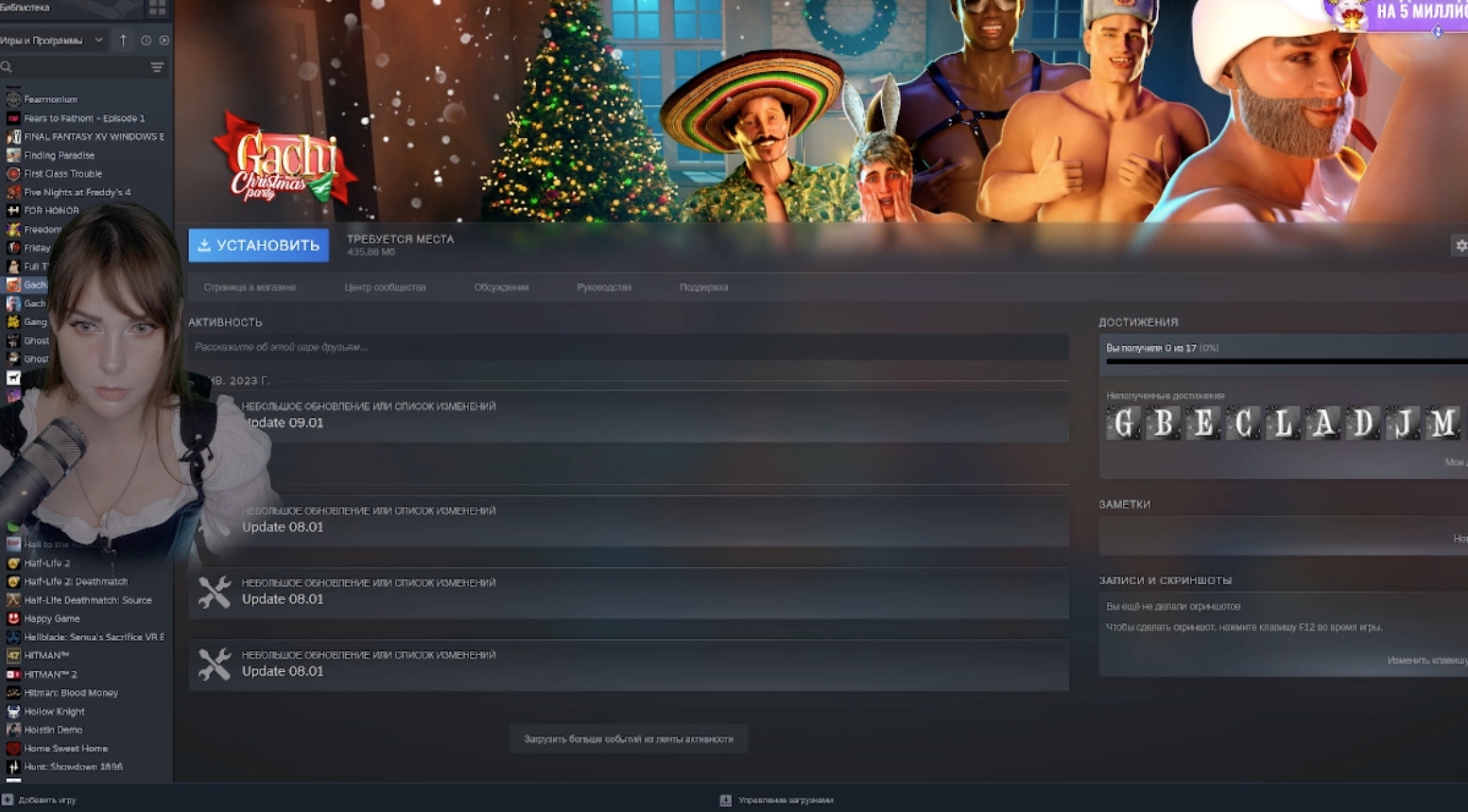Open the 'Страница в магазине' tab
This screenshot has width=1468, height=812.
(250, 287)
